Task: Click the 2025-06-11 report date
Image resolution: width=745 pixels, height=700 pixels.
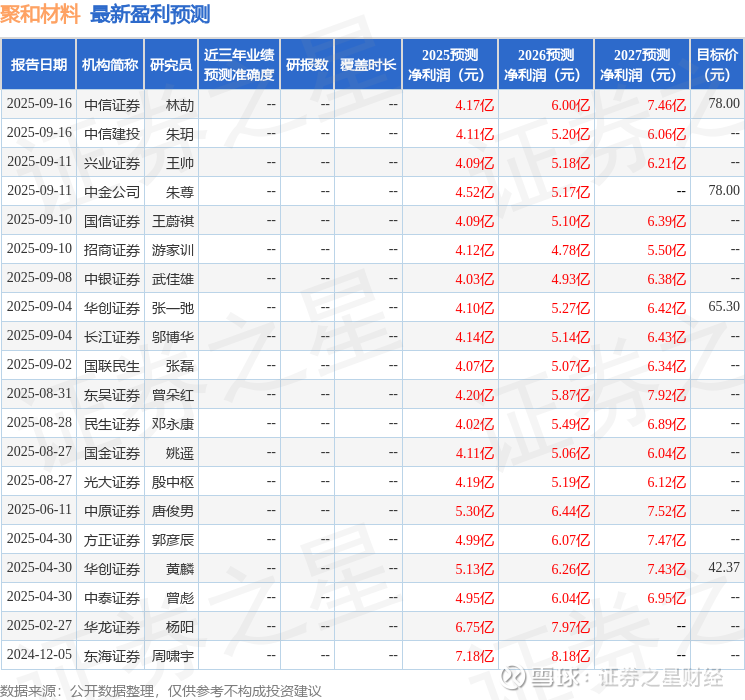Action: tap(39, 509)
